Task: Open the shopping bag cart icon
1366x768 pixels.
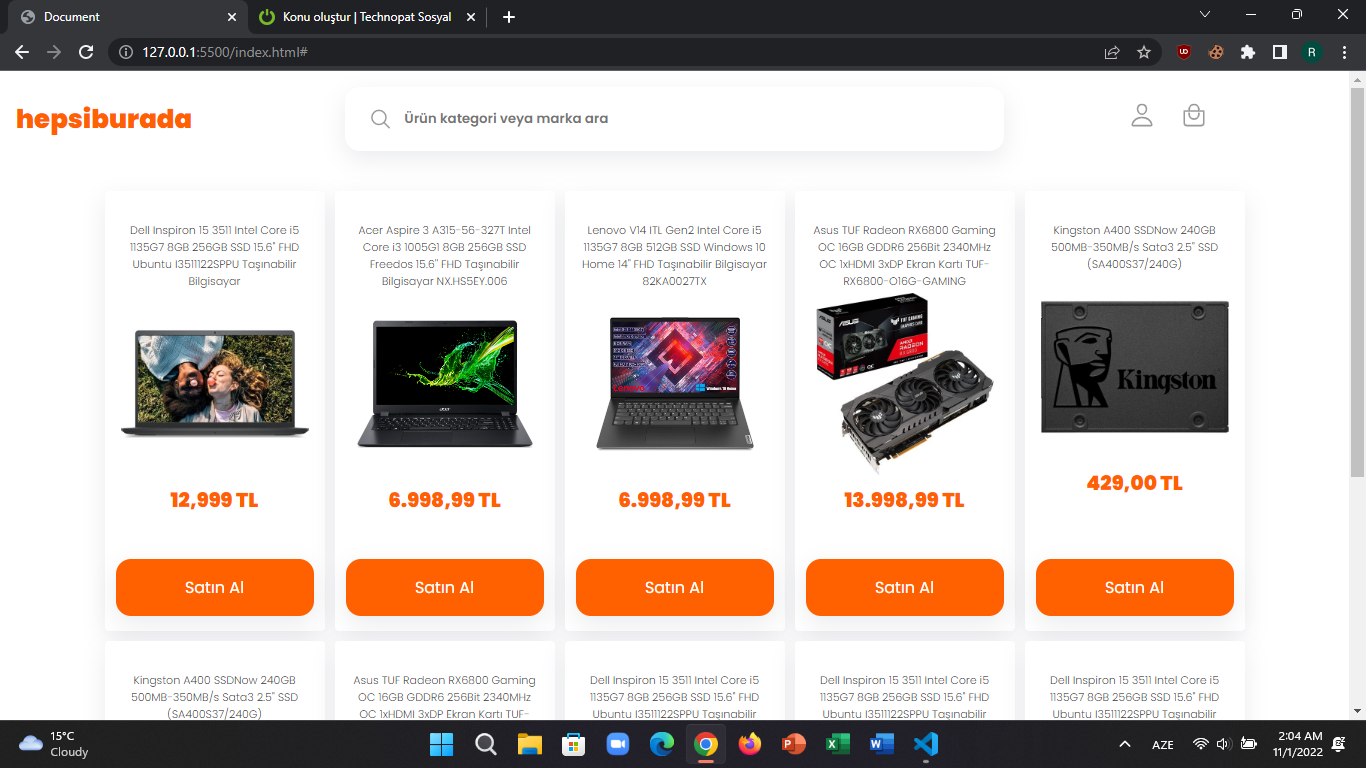Action: tap(1193, 116)
